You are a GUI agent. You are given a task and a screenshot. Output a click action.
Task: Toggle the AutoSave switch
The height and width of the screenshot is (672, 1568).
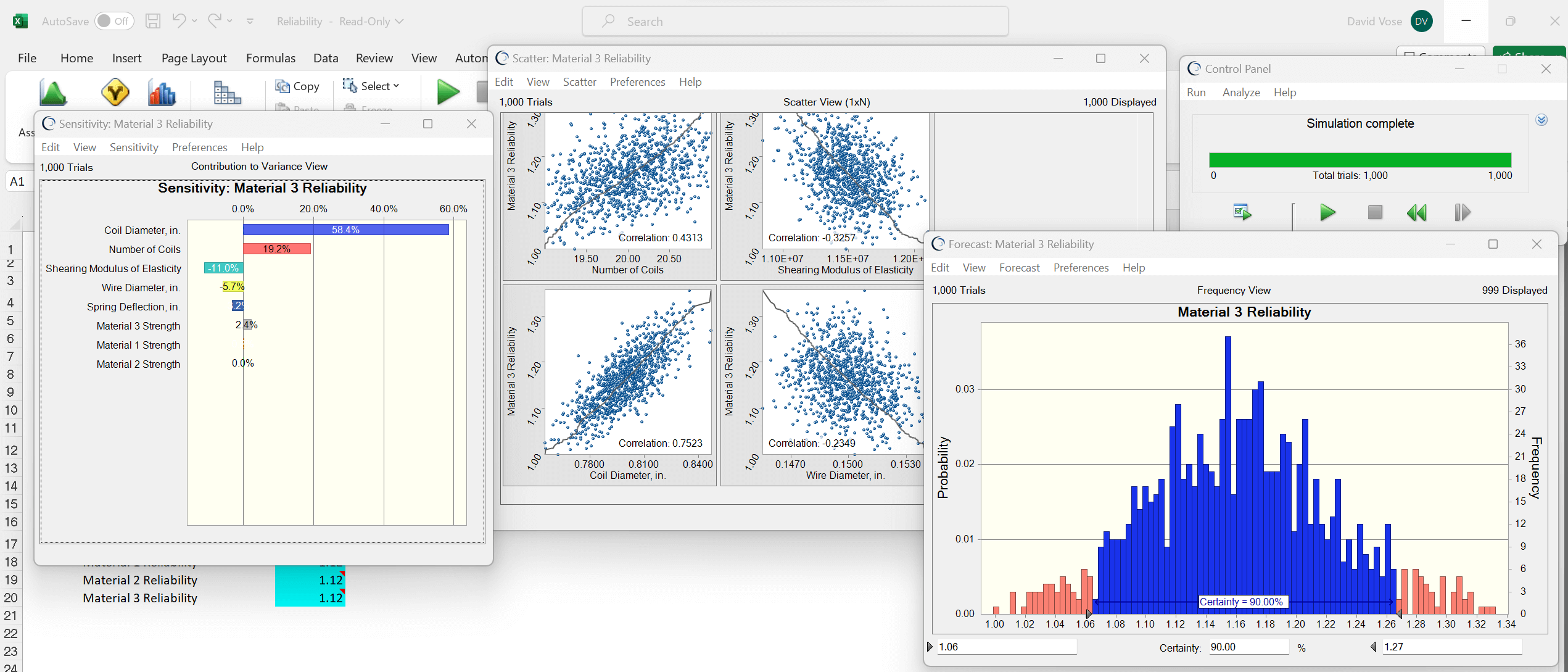tap(115, 21)
